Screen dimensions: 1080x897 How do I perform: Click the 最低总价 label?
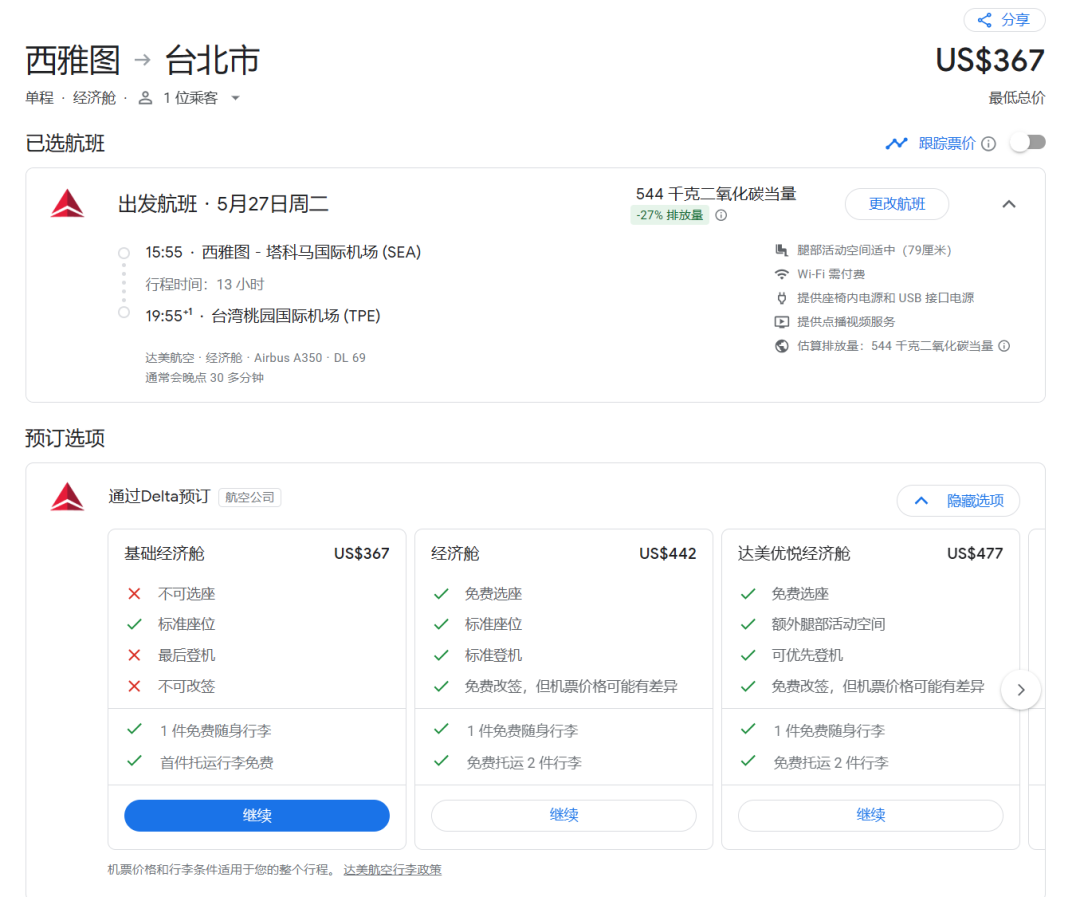pyautogui.click(x=1017, y=98)
